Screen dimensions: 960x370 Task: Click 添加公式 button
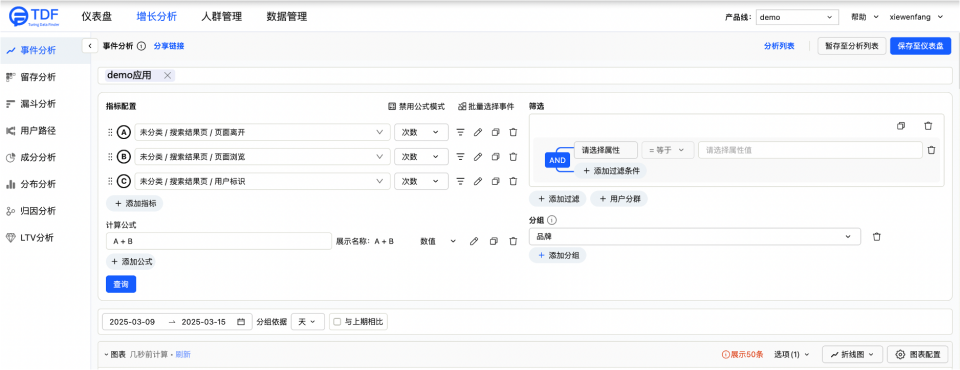pyautogui.click(x=131, y=262)
